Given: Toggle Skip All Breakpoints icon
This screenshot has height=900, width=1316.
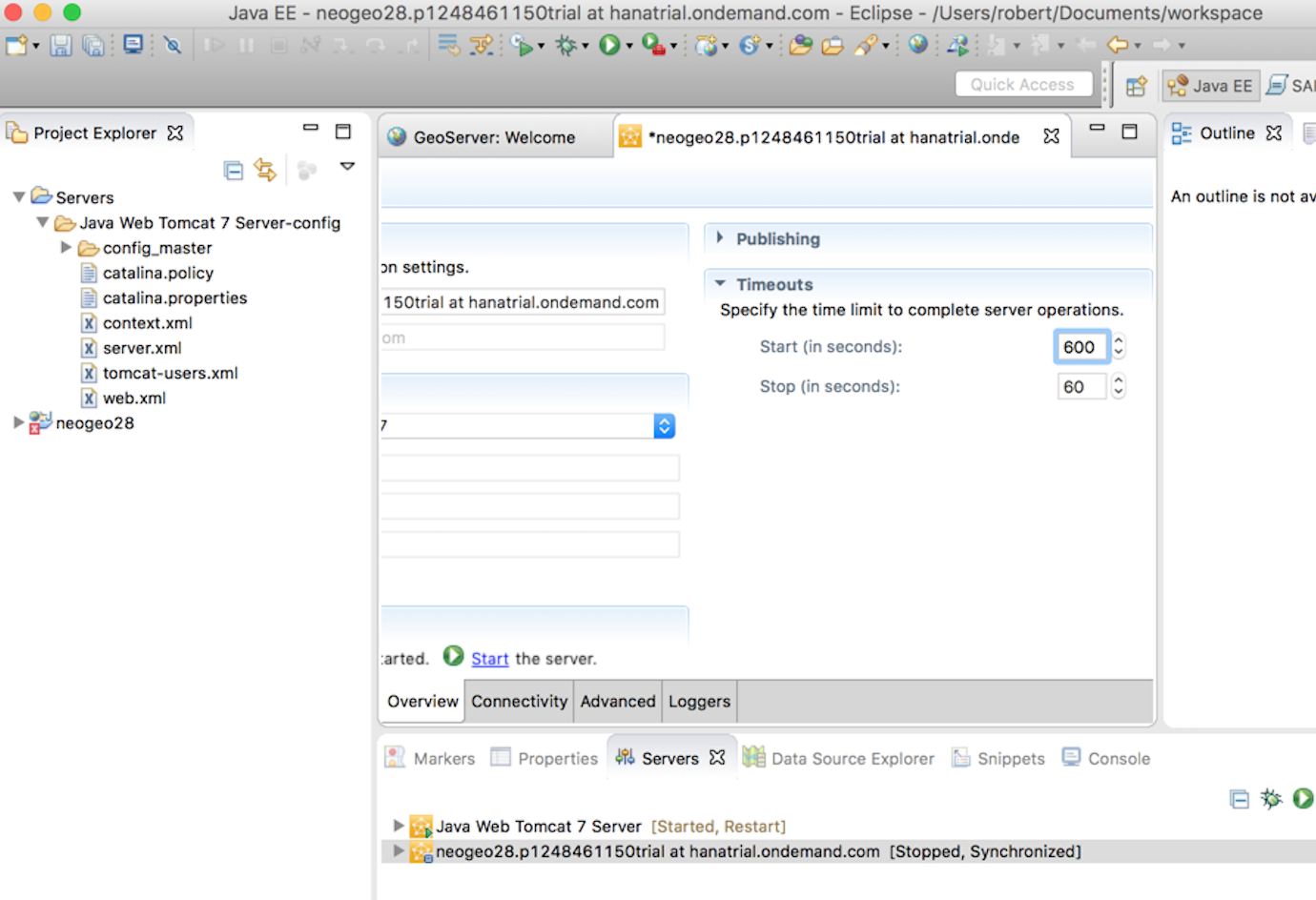Looking at the screenshot, I should click(173, 45).
